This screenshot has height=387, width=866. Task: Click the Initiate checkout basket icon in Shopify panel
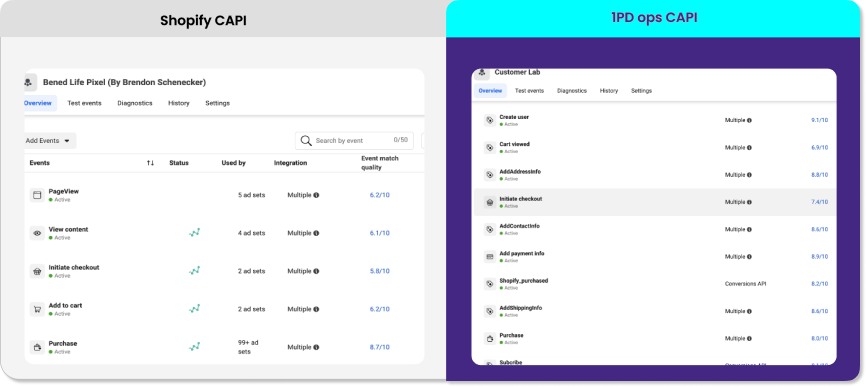point(37,271)
